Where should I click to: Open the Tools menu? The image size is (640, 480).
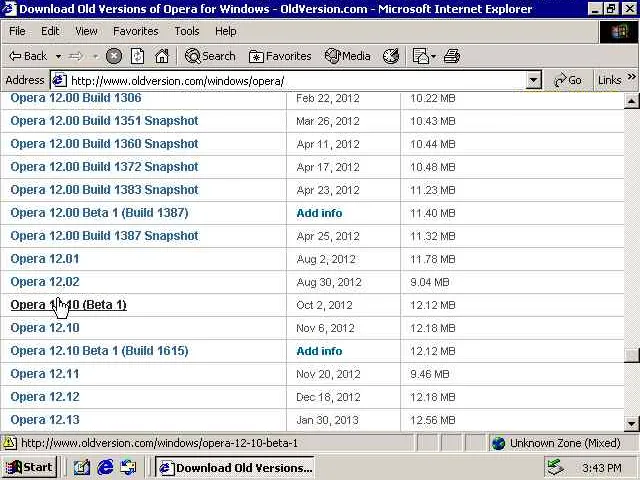click(187, 31)
